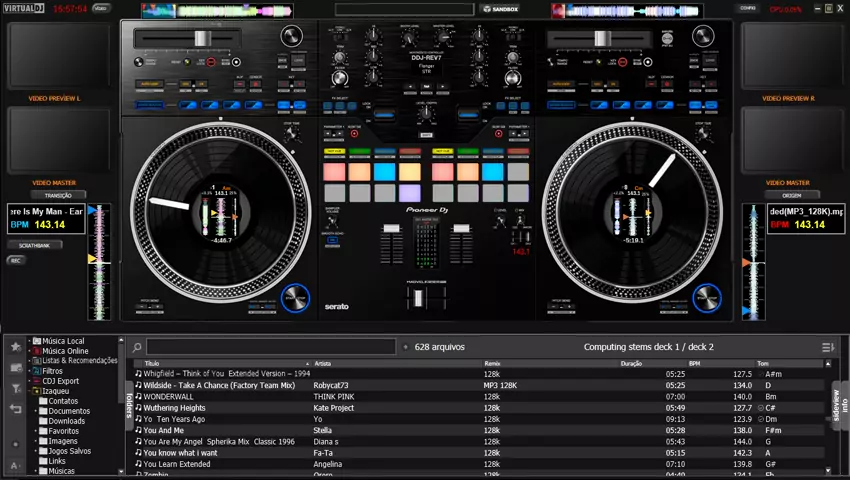Click the left deck pitch slider handle
850x480 pixels.
[203, 38]
